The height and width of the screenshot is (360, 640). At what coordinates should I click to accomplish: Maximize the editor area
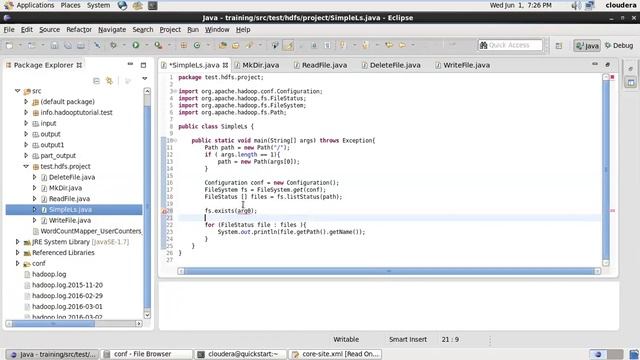[608, 64]
